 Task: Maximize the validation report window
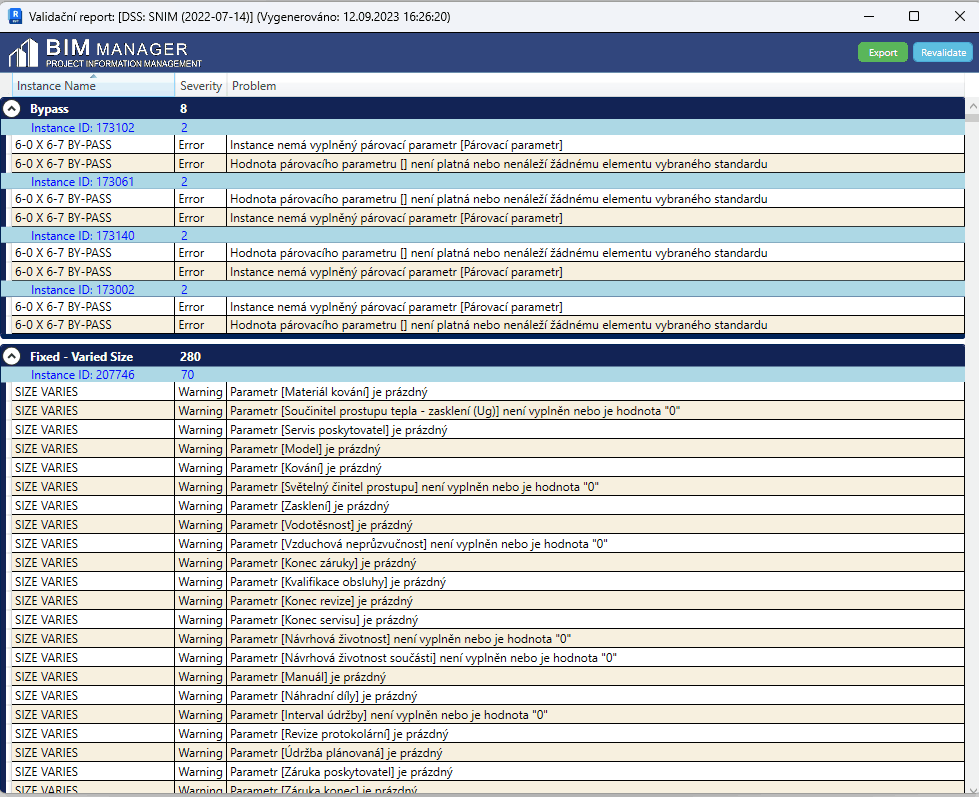tap(913, 16)
